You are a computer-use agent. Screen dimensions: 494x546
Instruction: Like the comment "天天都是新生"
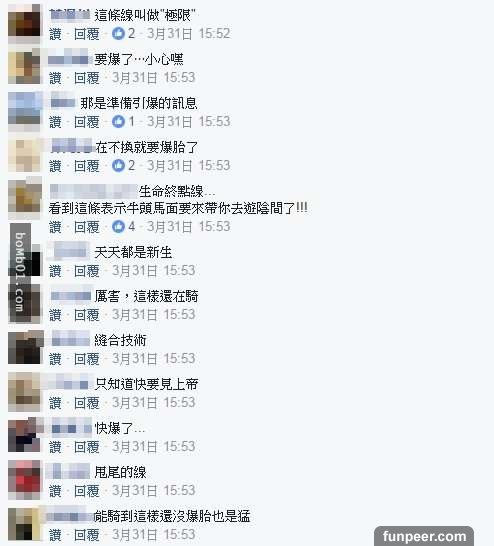coord(55,271)
